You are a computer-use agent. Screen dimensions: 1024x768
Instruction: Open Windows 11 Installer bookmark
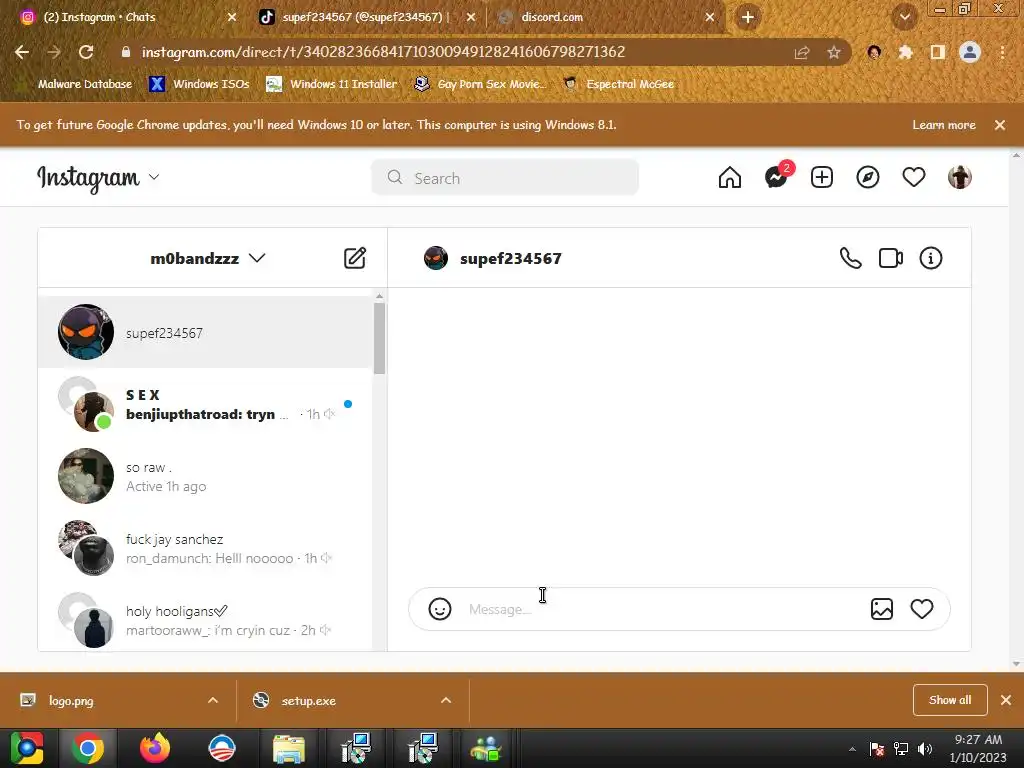tap(332, 84)
